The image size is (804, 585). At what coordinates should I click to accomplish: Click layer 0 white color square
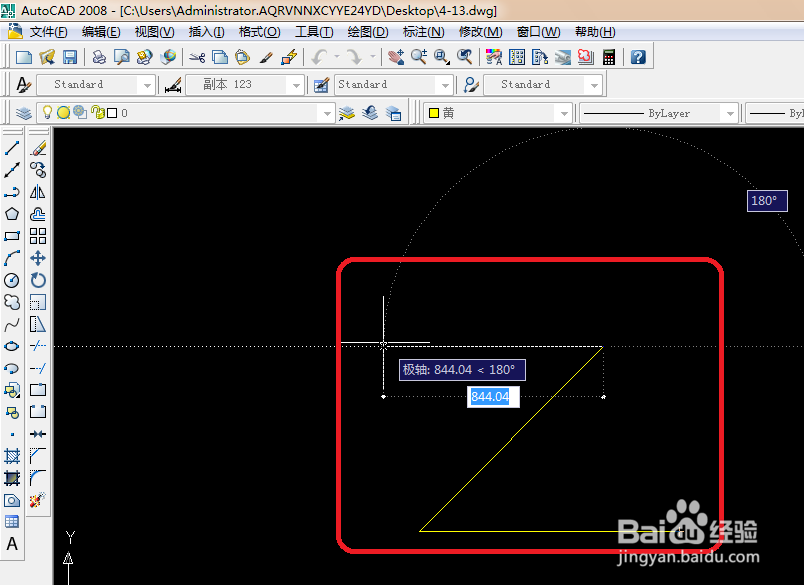coord(112,113)
